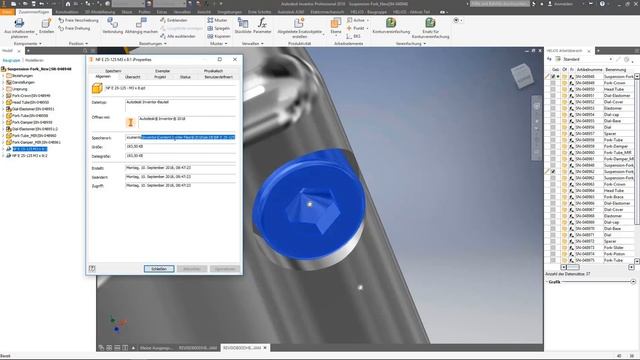This screenshot has height=360, width=640.
Task: Click the Konturvereinfachung icon
Action: coord(391,23)
